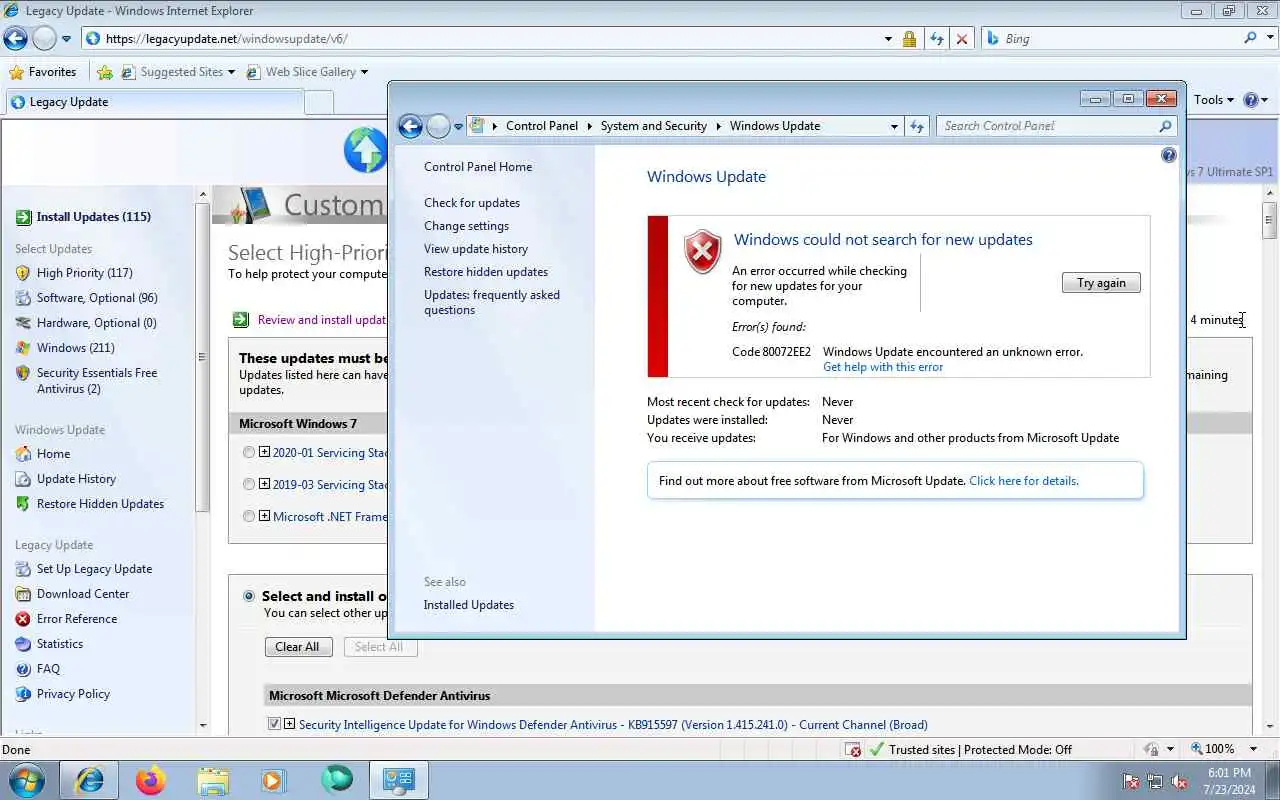The image size is (1280, 800).
Task: Open the Suggested Sites dropdown
Action: tap(231, 72)
